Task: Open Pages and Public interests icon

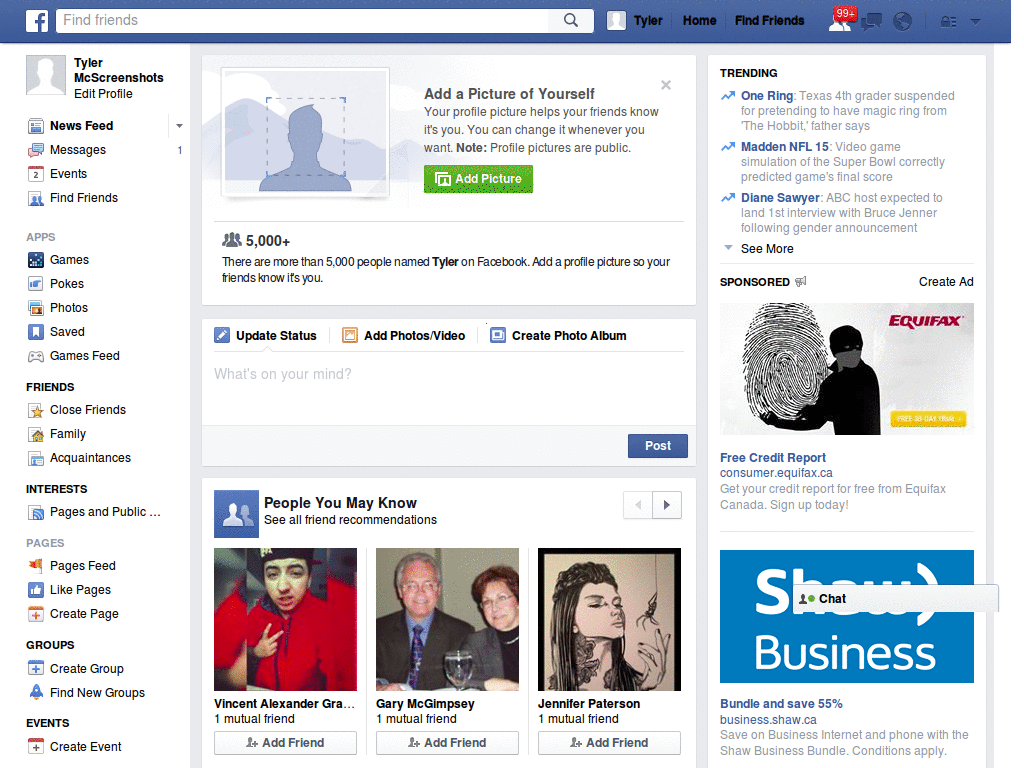Action: click(x=36, y=513)
